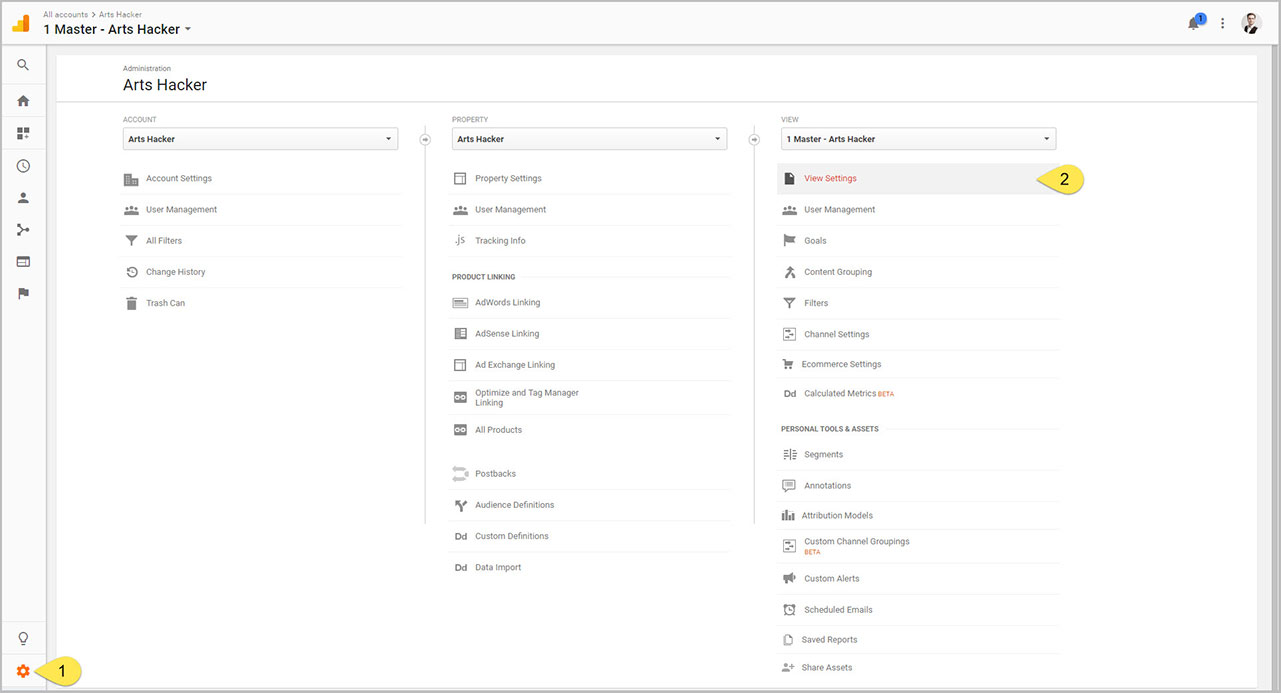Click the notifications bell icon

click(1194, 23)
